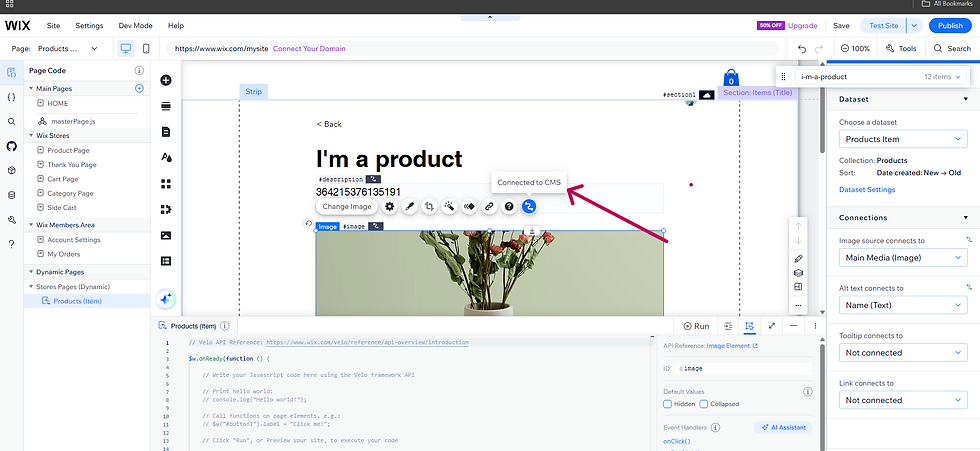This screenshot has height=451, width=980.
Task: Click the element ID input field
Action: (744, 369)
